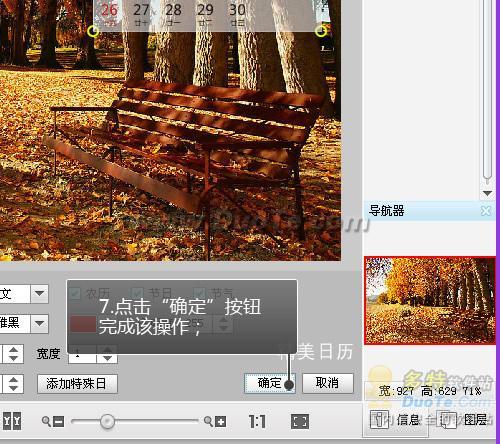Click the zoom slider handle
Screen dimensions: 500x444
[107, 422]
